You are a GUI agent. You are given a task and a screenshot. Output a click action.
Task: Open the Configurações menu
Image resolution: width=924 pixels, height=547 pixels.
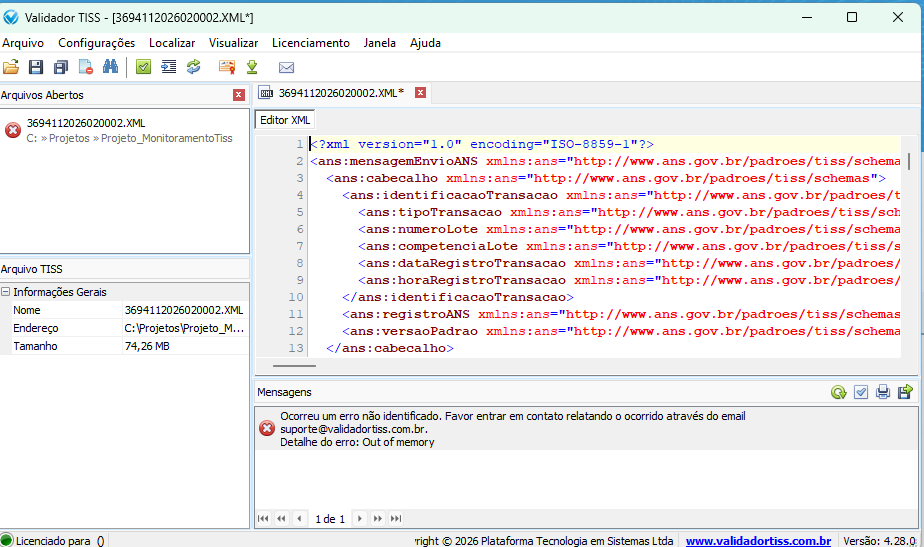96,43
